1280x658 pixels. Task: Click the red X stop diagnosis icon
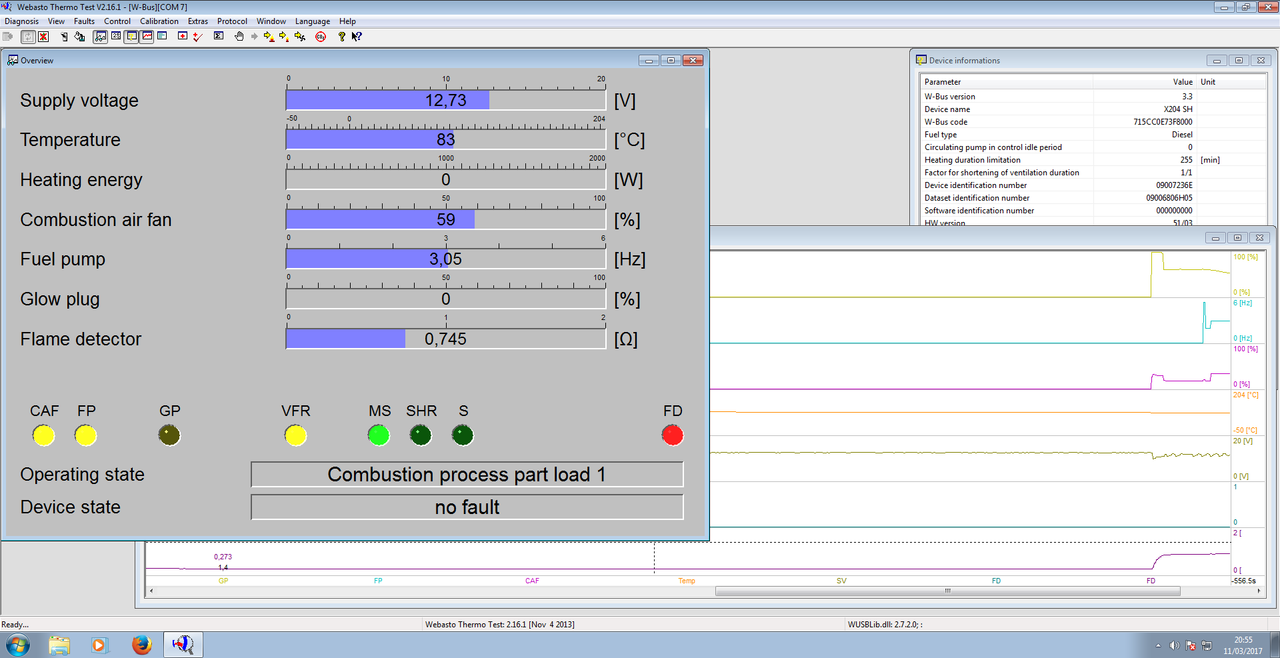[43, 36]
